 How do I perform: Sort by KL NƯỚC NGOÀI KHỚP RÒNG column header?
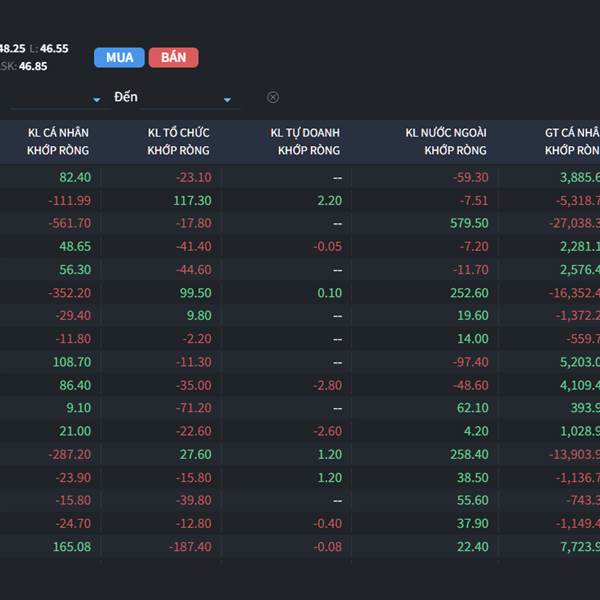tap(446, 142)
